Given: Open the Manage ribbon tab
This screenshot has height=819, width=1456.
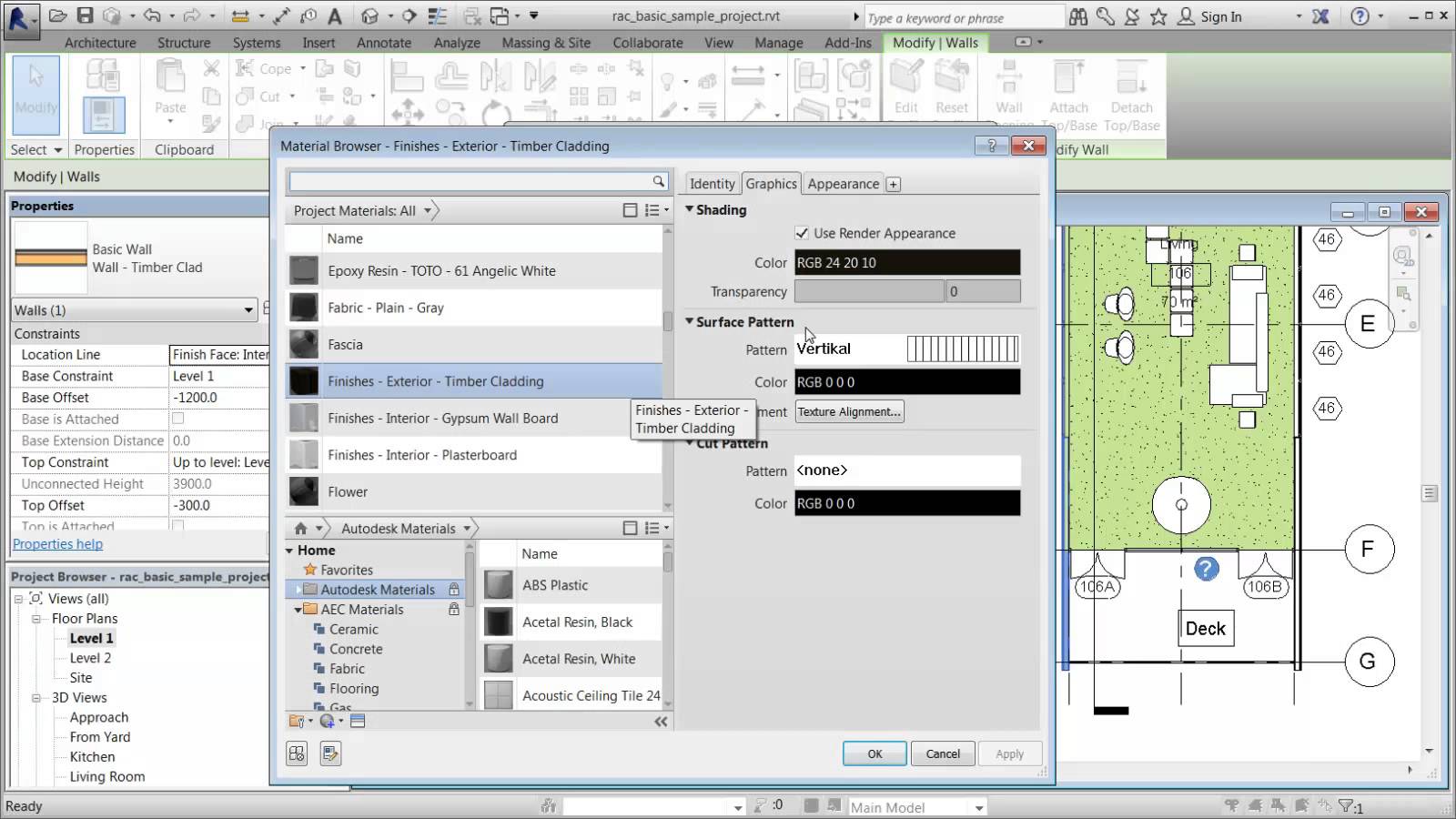Looking at the screenshot, I should click(x=778, y=42).
